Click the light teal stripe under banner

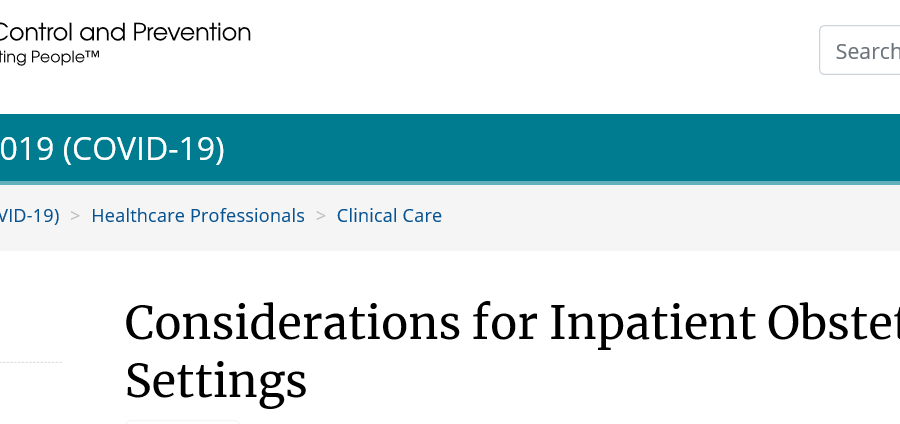coord(450,183)
